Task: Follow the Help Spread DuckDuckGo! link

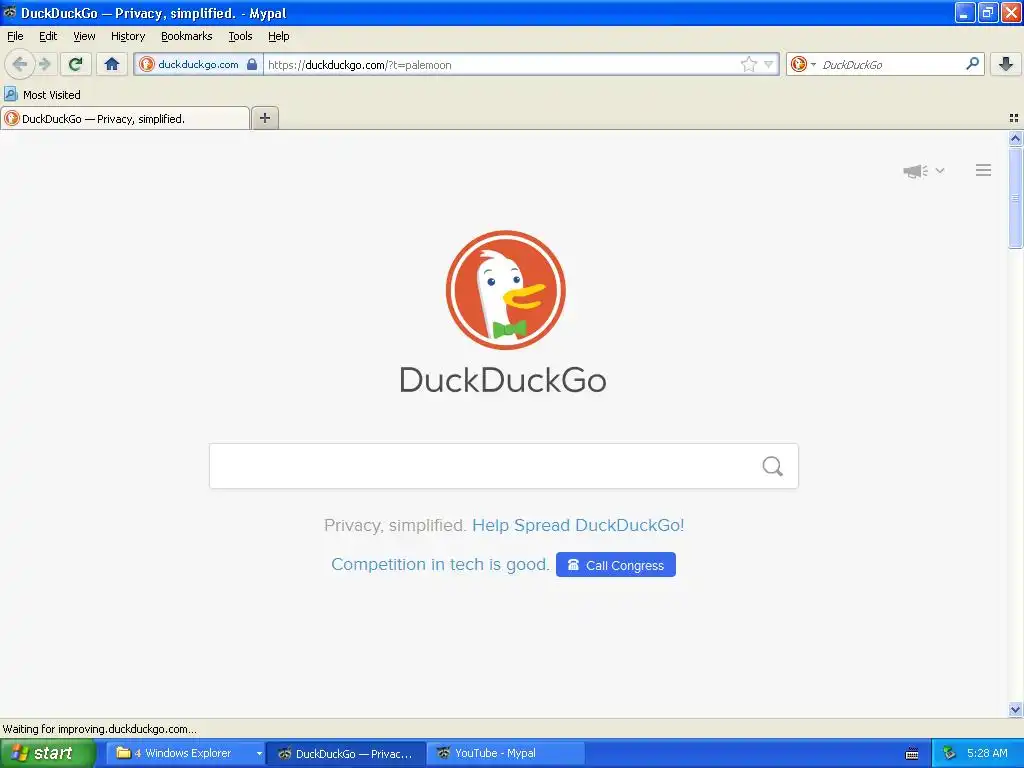Action: click(x=578, y=525)
